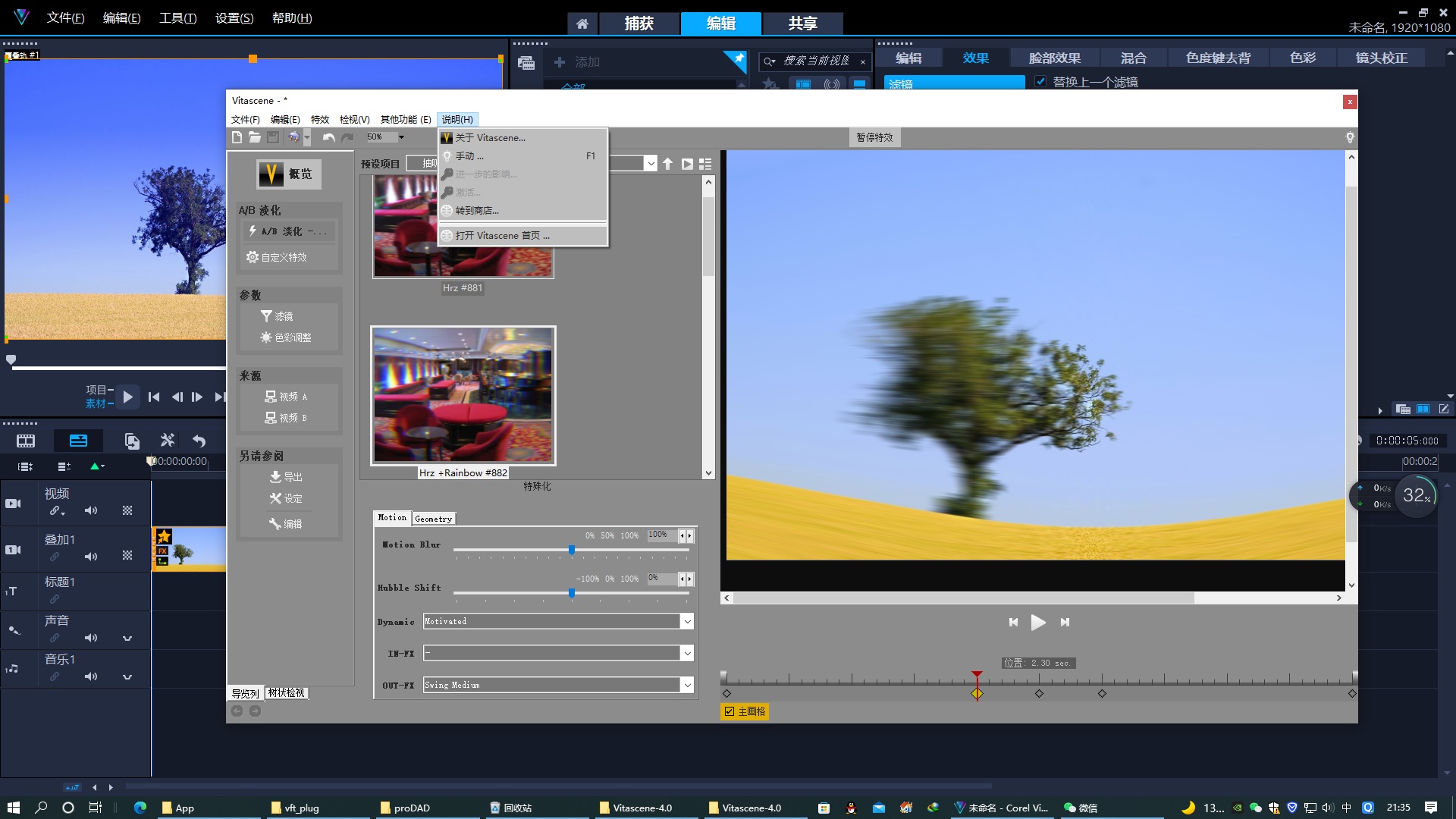Click the Corel search field 搜索当前视图

[x=817, y=61]
